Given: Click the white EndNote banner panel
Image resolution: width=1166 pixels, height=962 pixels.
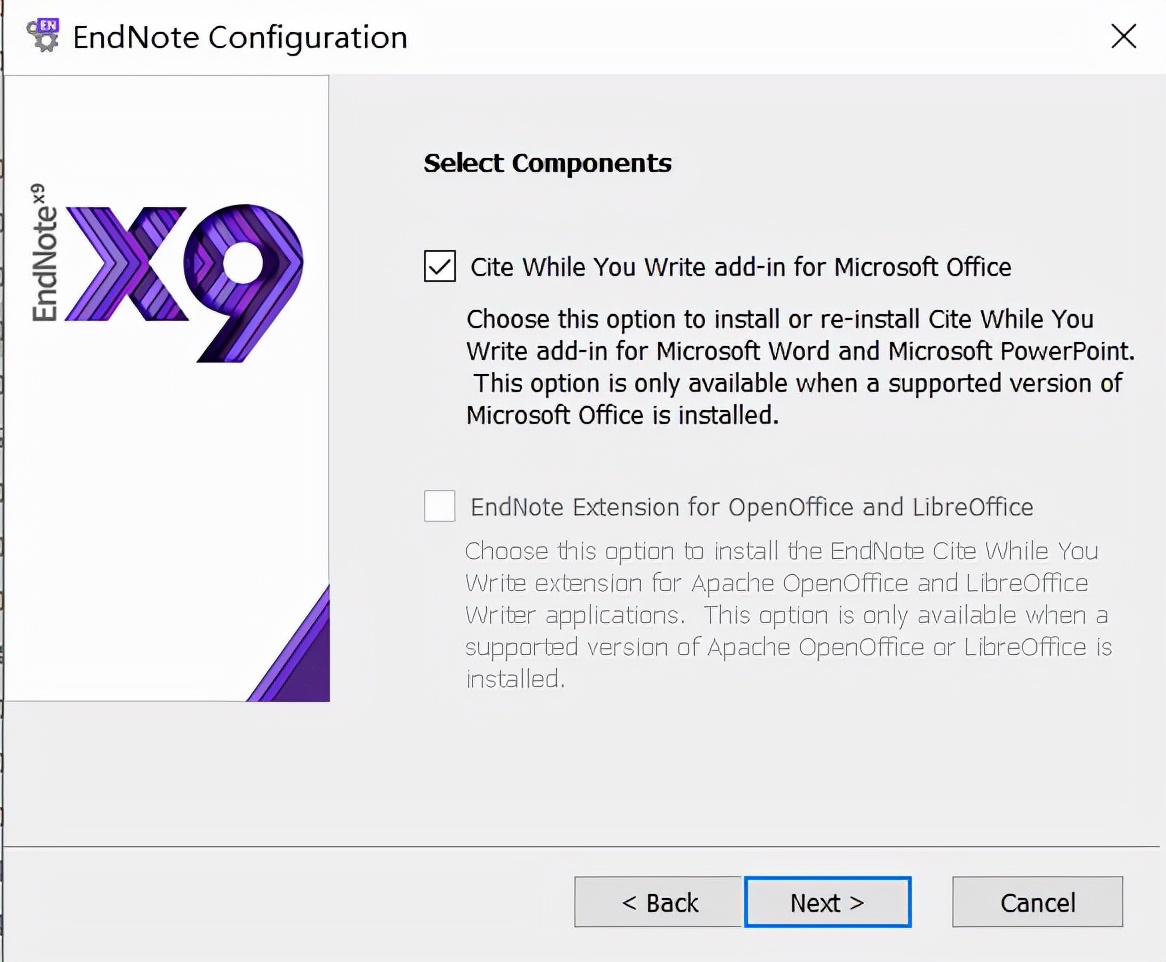Looking at the screenshot, I should point(167,388).
